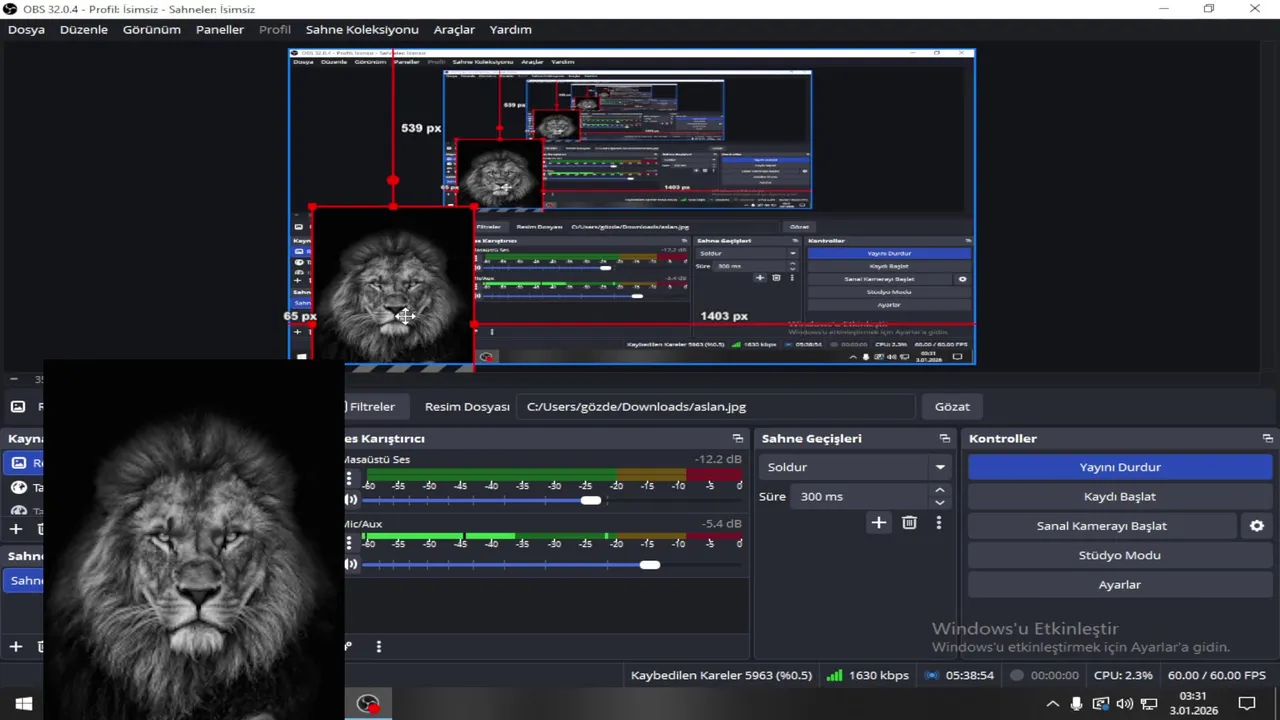Click the CPU: 2.3% status text
Screen dimensions: 1280x720
(1123, 675)
